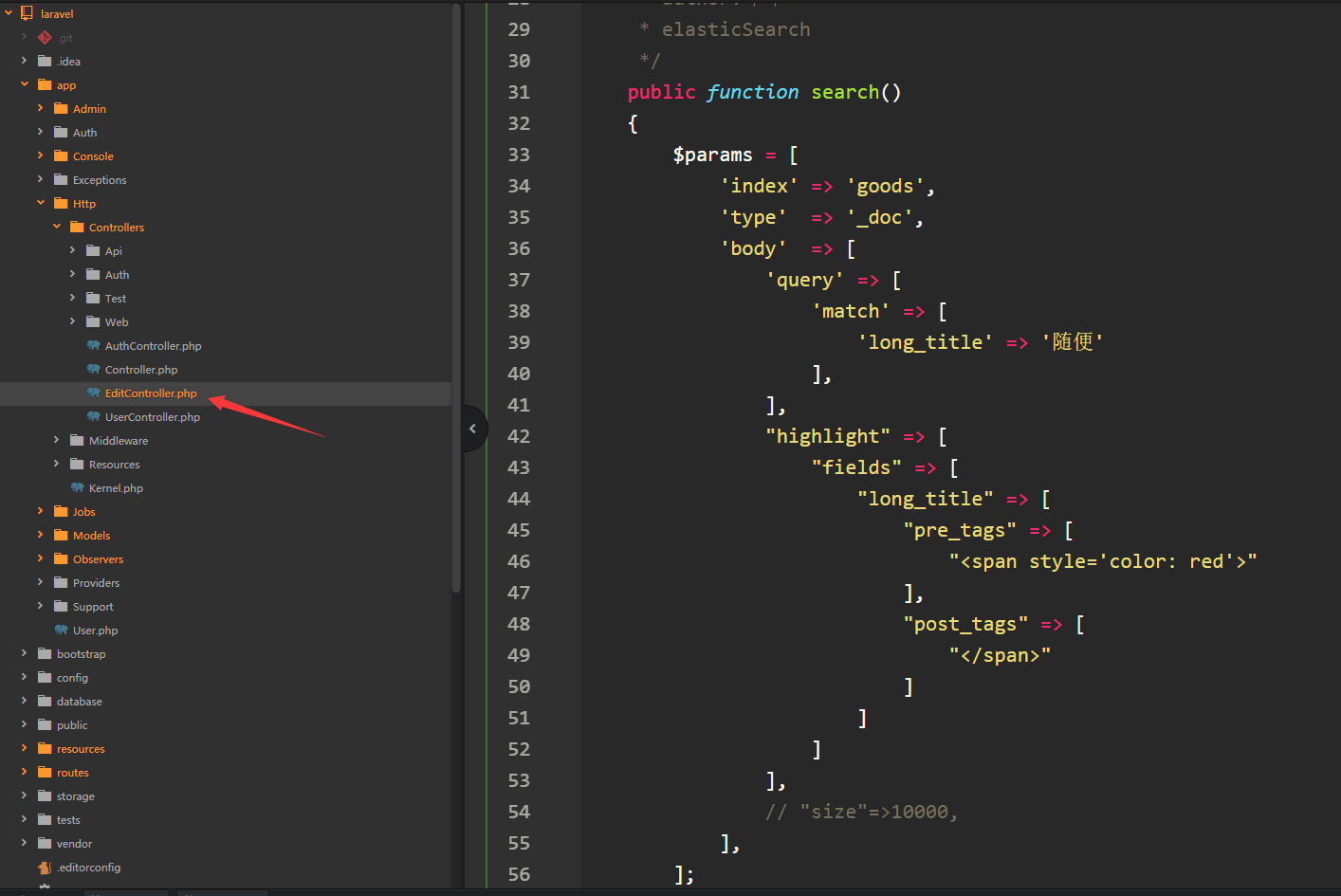Click the routes folder icon

[45, 772]
